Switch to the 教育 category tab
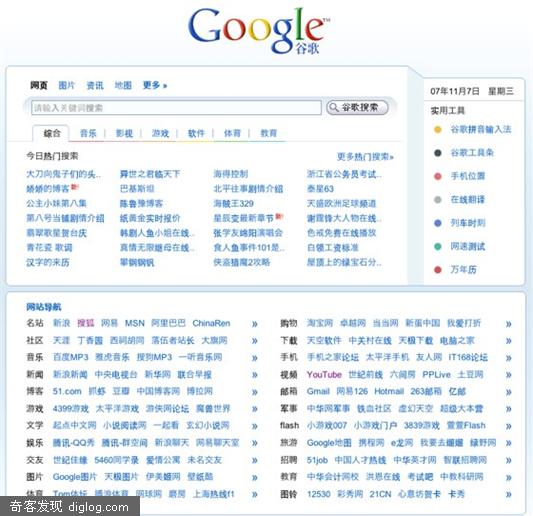Viewport: 533px width, 516px height. tap(269, 133)
